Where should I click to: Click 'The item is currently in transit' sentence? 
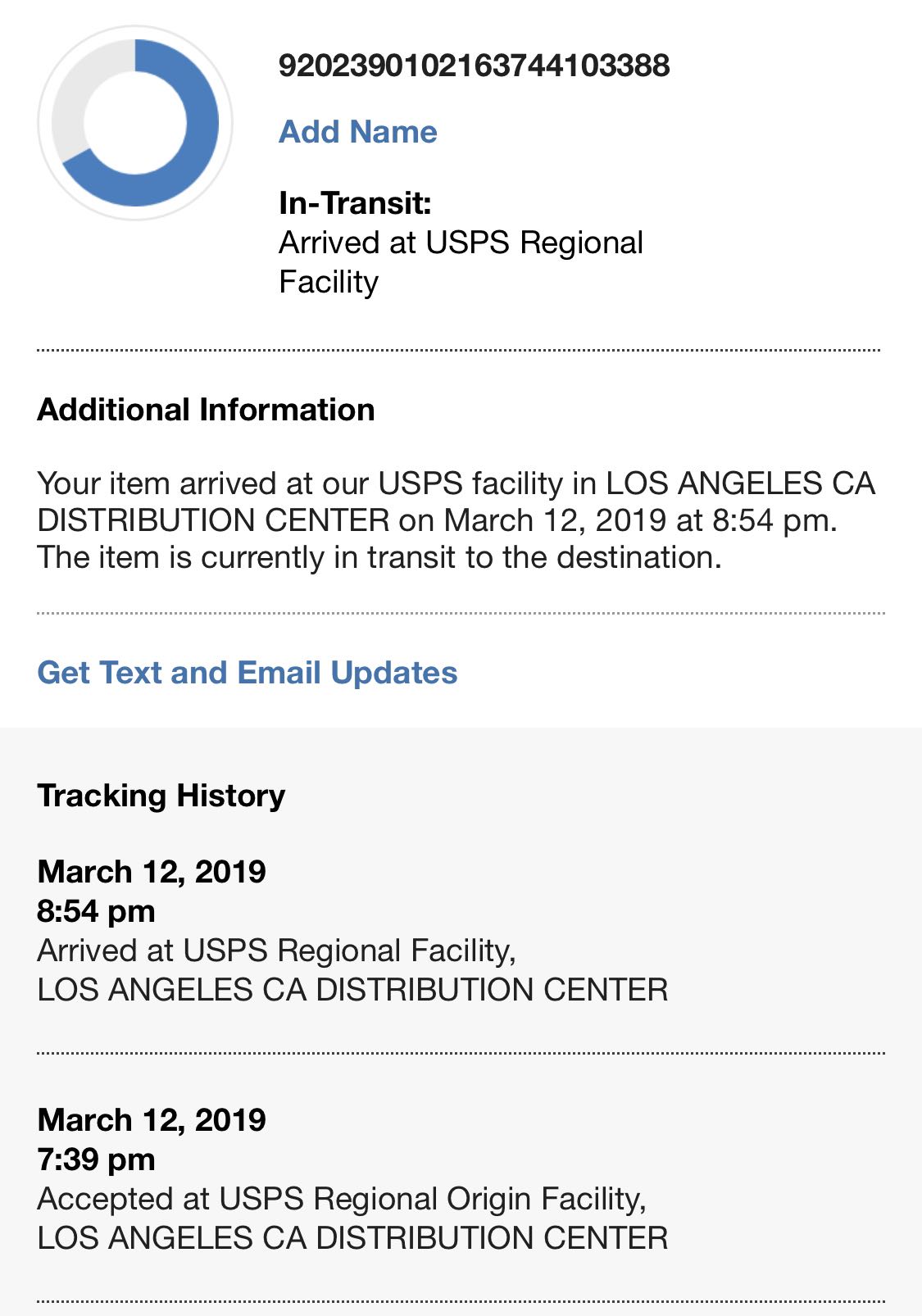coord(379,557)
